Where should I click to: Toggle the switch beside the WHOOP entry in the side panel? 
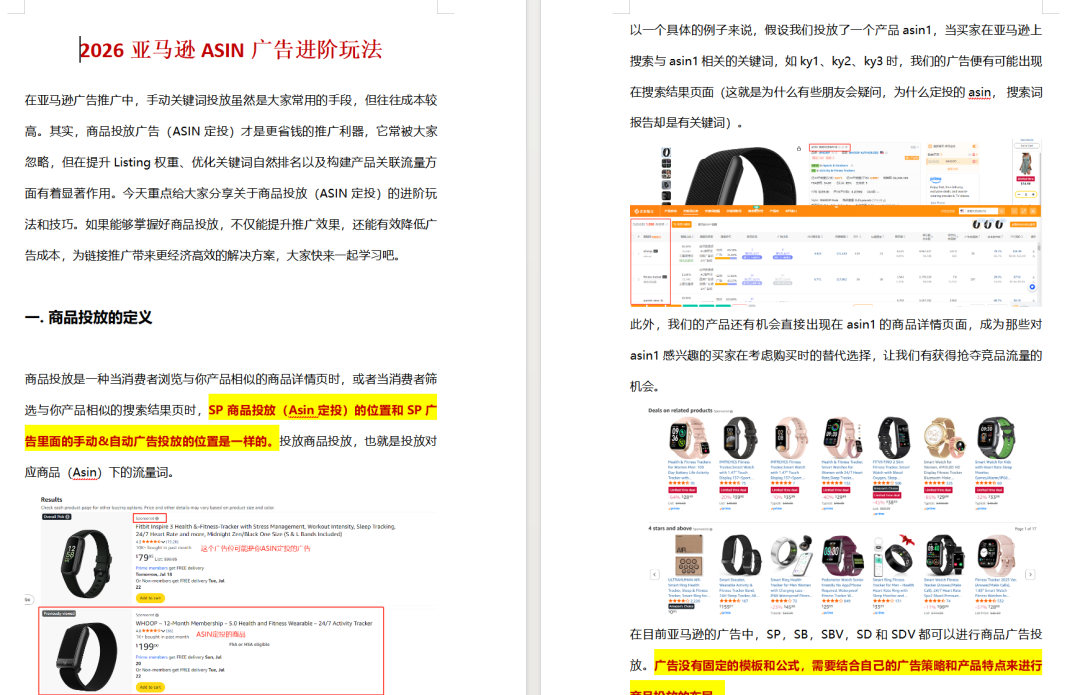975,161
